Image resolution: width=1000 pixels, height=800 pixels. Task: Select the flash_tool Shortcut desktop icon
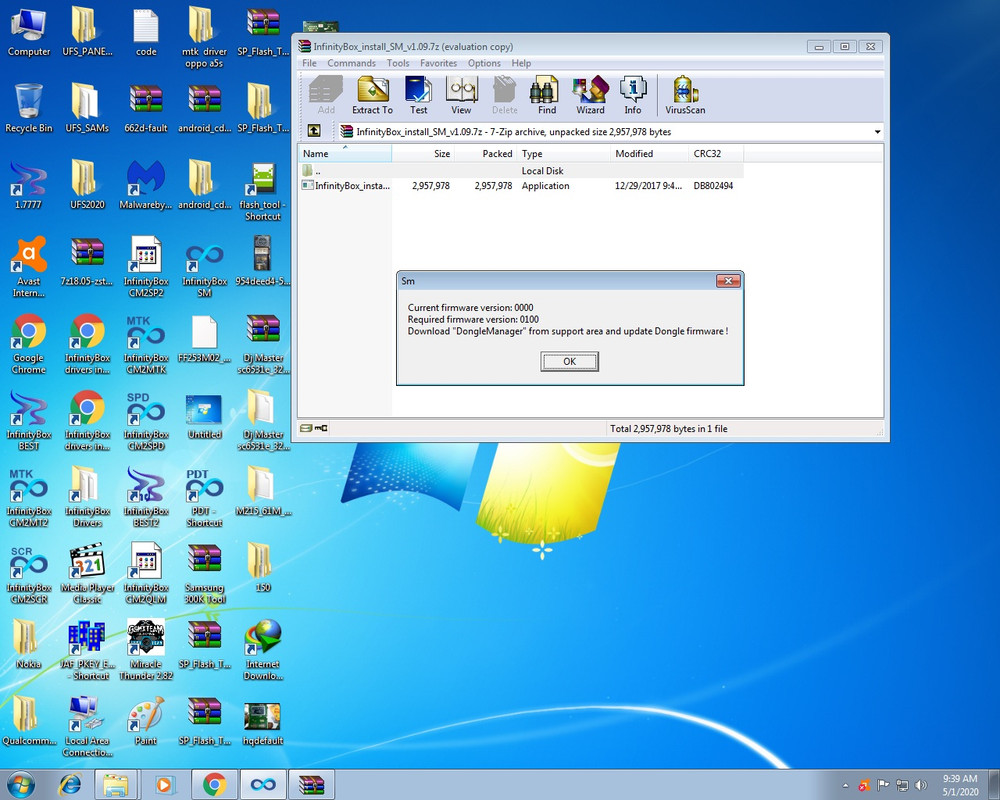pyautogui.click(x=263, y=190)
